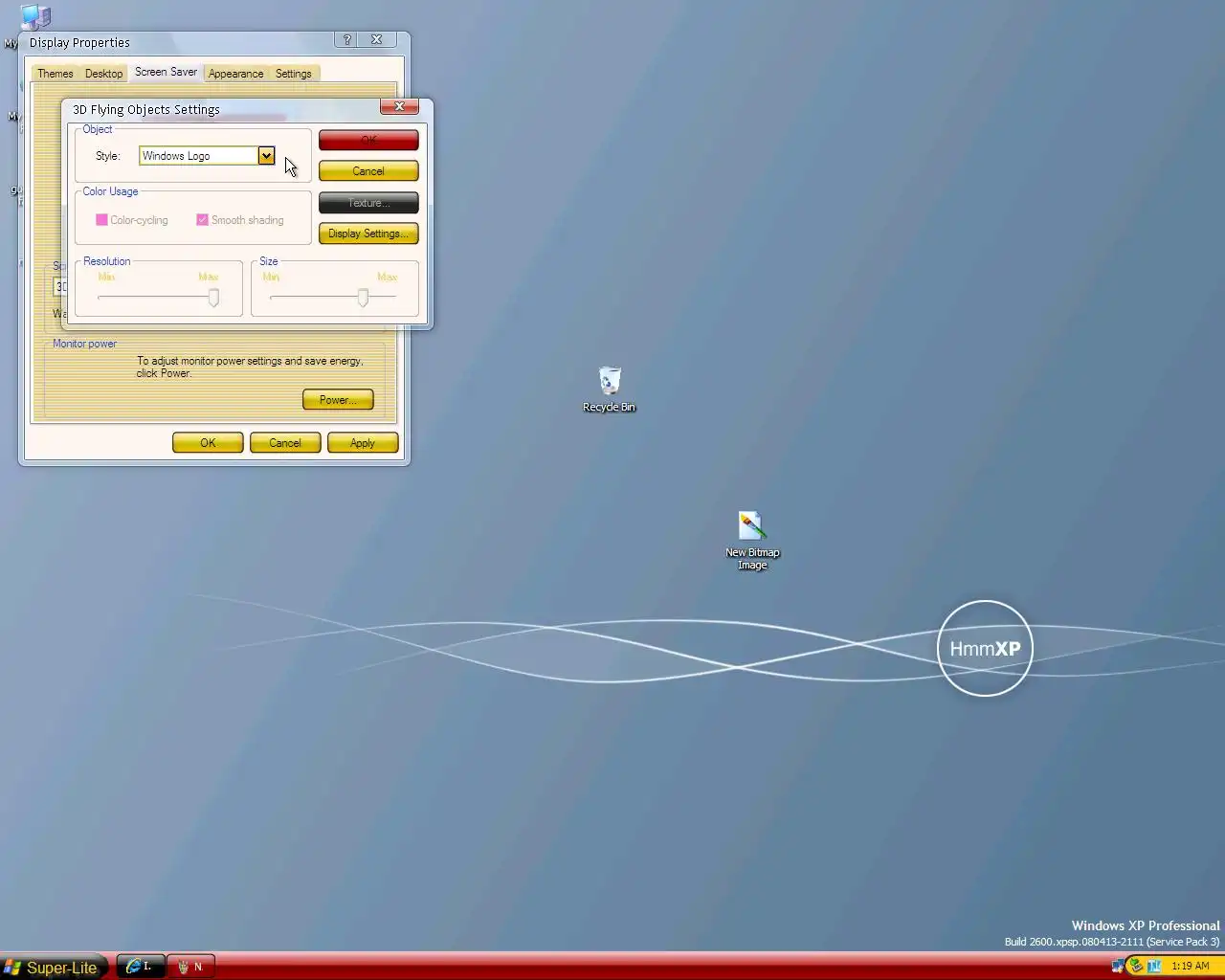Viewport: 1225px width, 980px height.
Task: Click OK in Display Properties
Action: (208, 443)
